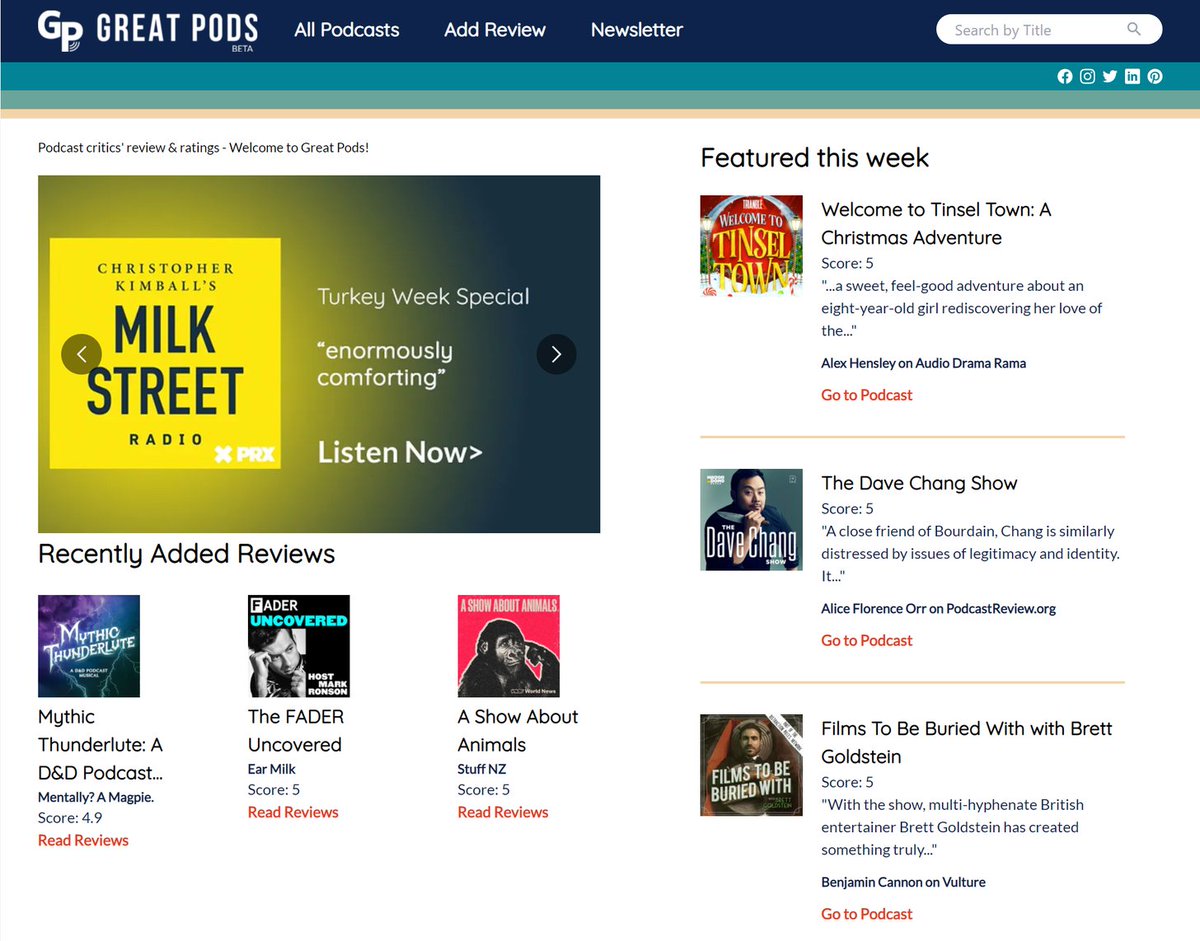Read Reviews for A Show About Animals

point(503,812)
